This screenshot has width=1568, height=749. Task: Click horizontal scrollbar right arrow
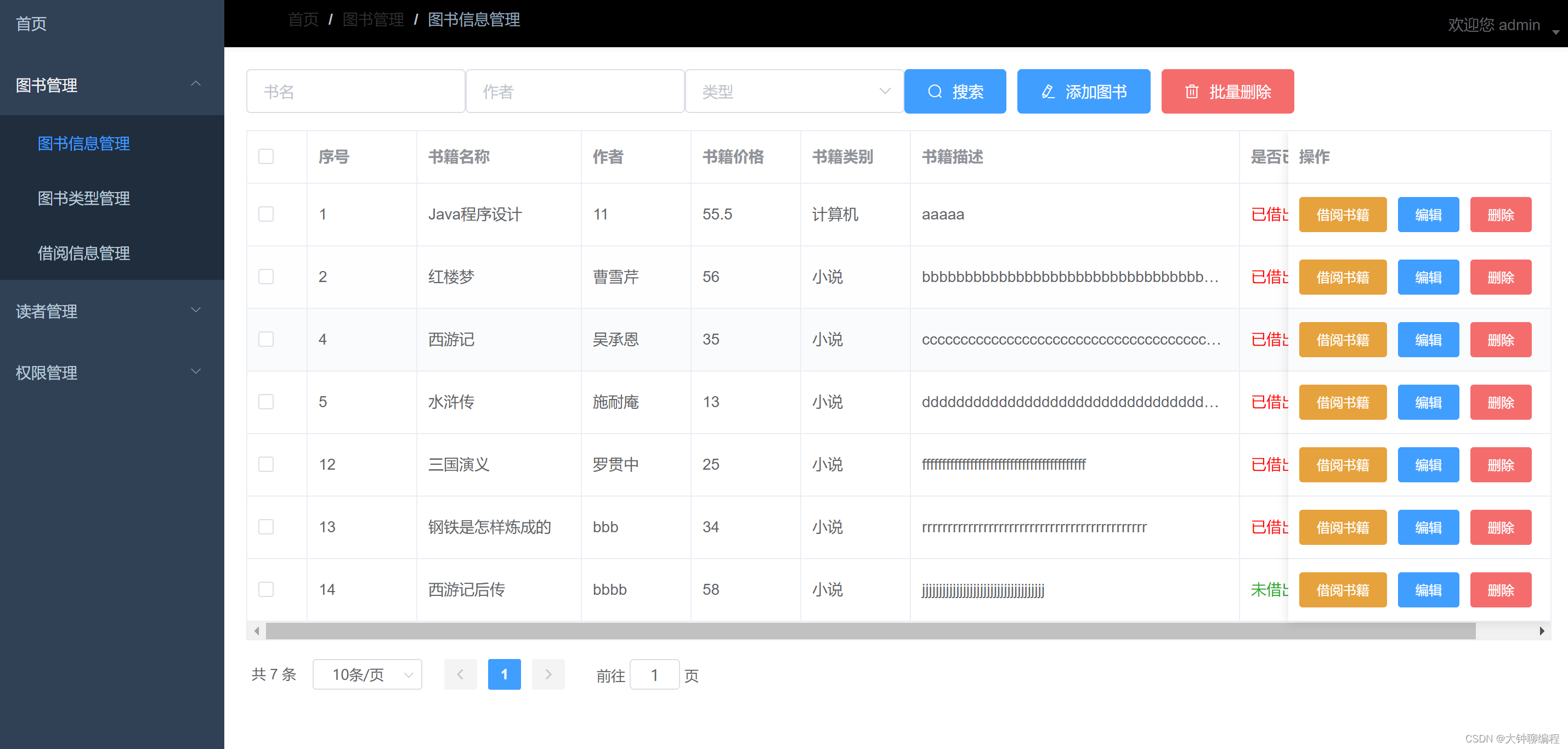point(1541,631)
